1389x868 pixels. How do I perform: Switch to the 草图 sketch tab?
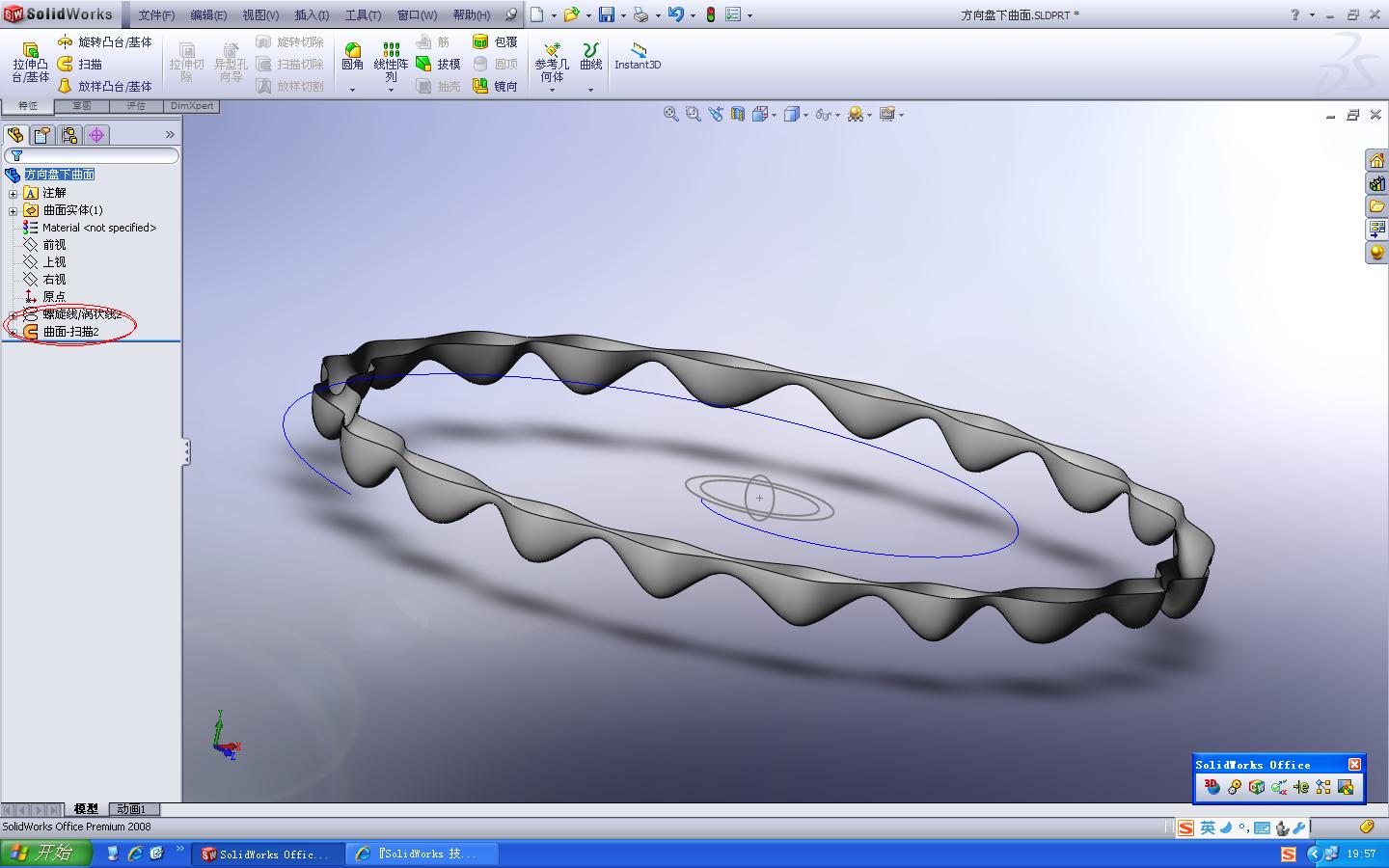point(82,106)
